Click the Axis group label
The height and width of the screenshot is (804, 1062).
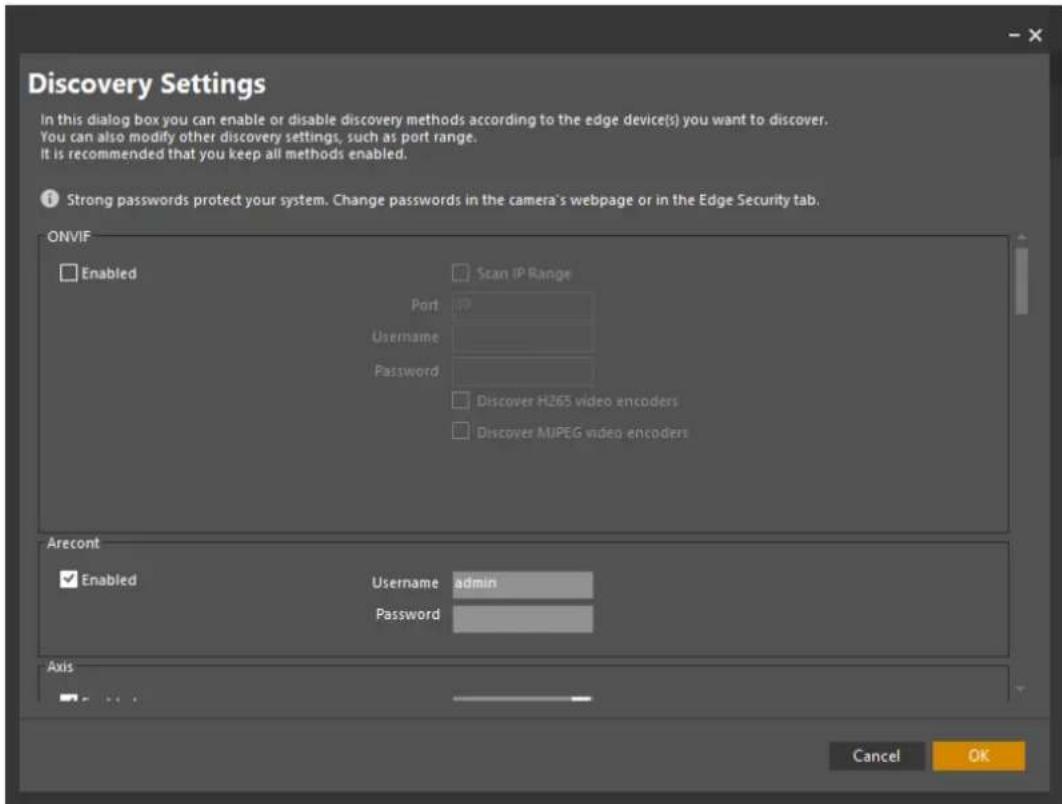(60, 667)
